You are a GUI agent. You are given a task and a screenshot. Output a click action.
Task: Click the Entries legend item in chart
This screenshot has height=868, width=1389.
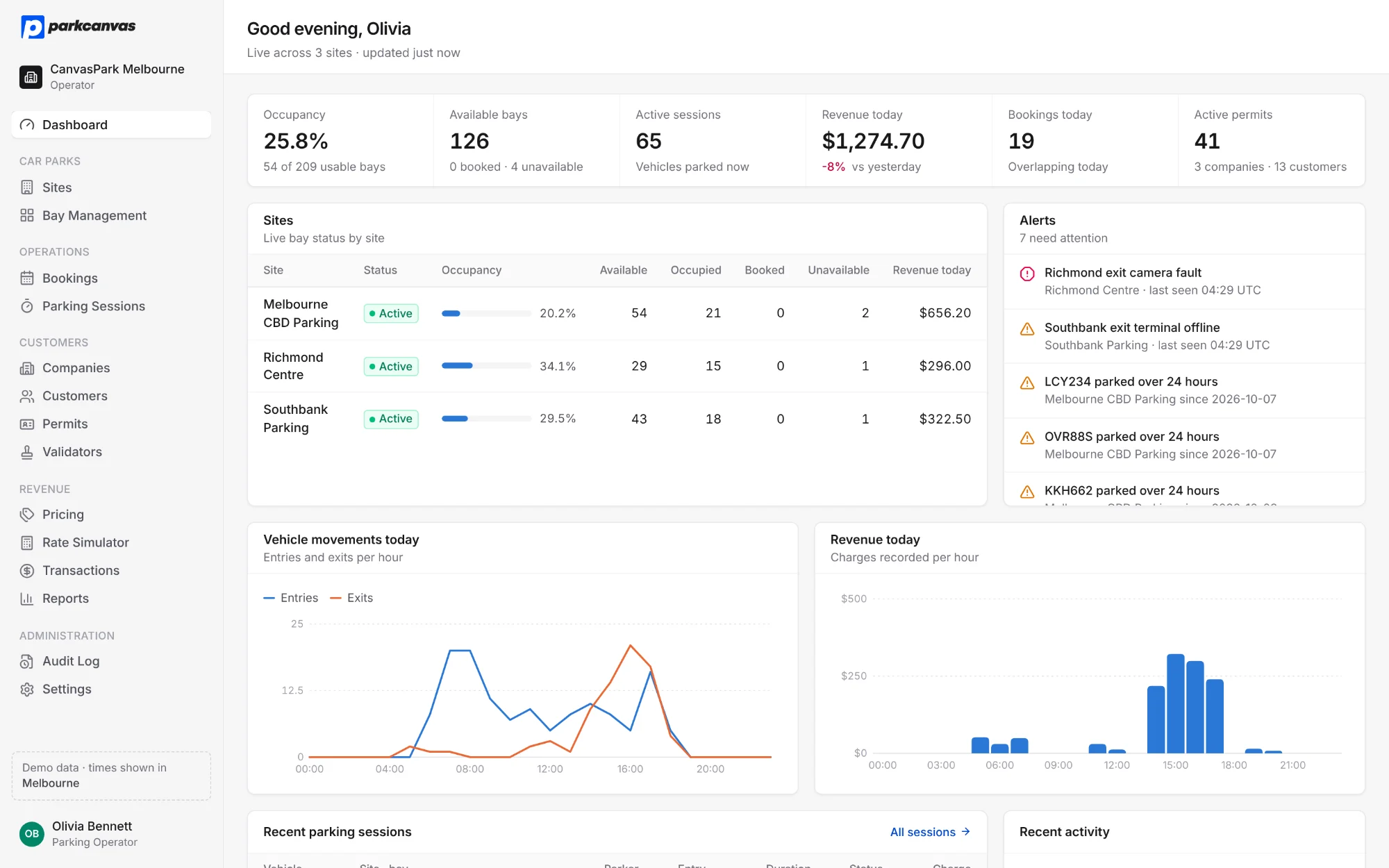coord(291,598)
